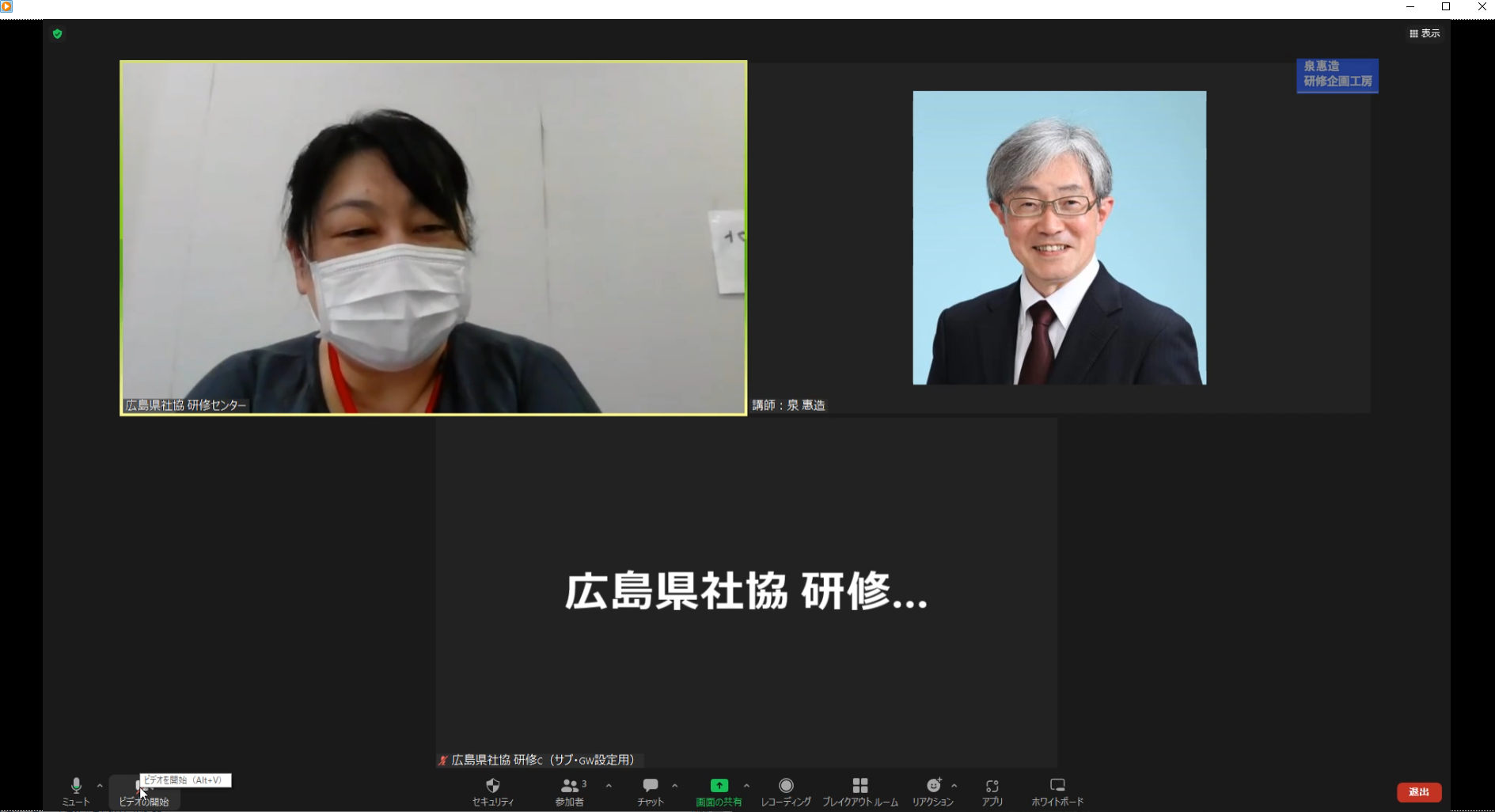Expand share screen options arrow
Screen dimensions: 1495x812
coord(746,786)
